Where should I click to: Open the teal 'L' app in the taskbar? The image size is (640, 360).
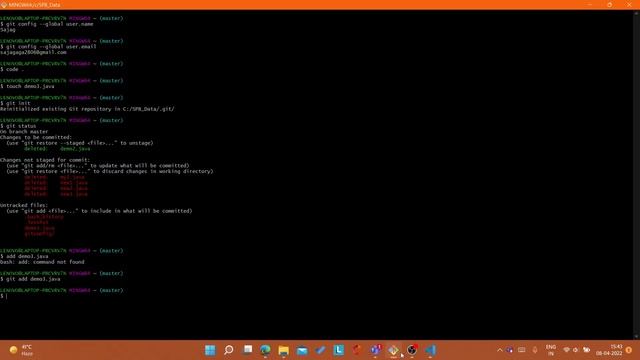pyautogui.click(x=338, y=350)
